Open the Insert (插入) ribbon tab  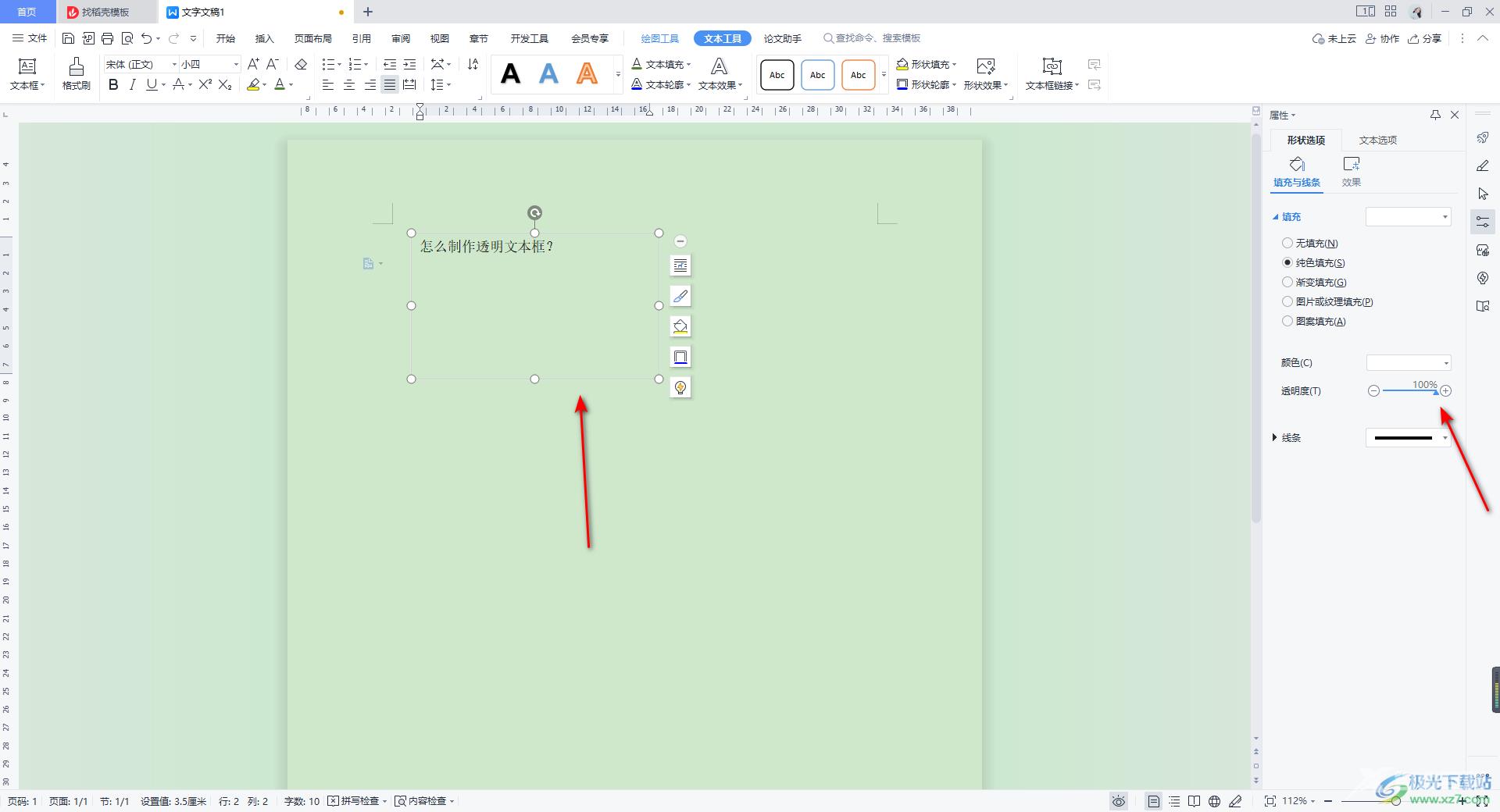click(264, 38)
